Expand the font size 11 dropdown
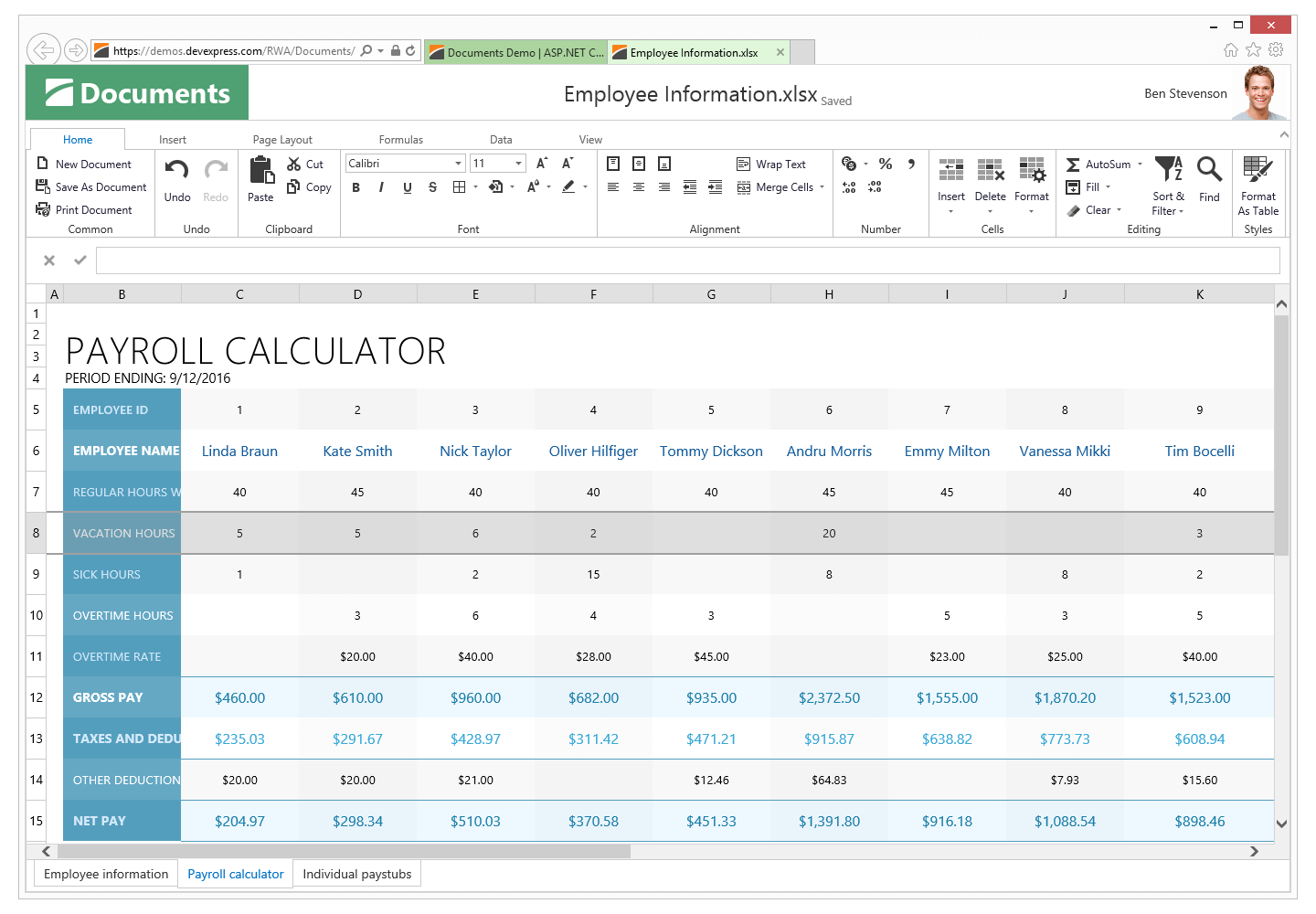1316x914 pixels. pos(518,164)
